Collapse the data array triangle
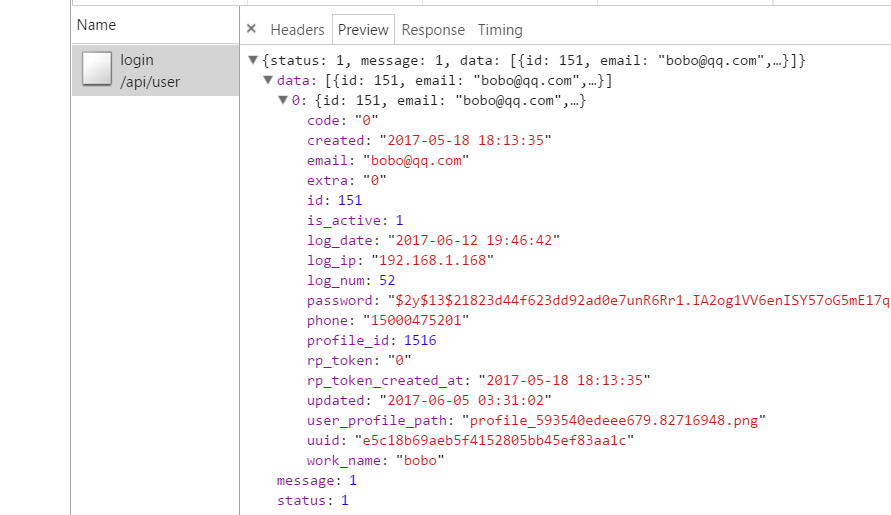This screenshot has width=891, height=515. (268, 80)
